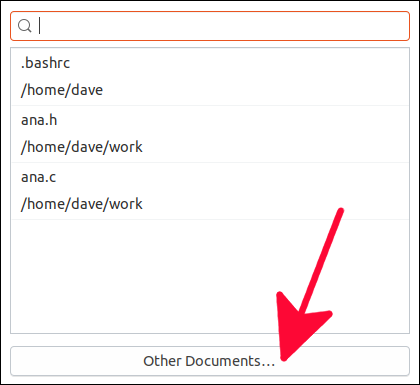Click the /home/dave path under .bashrc
The height and width of the screenshot is (385, 420).
point(62,90)
